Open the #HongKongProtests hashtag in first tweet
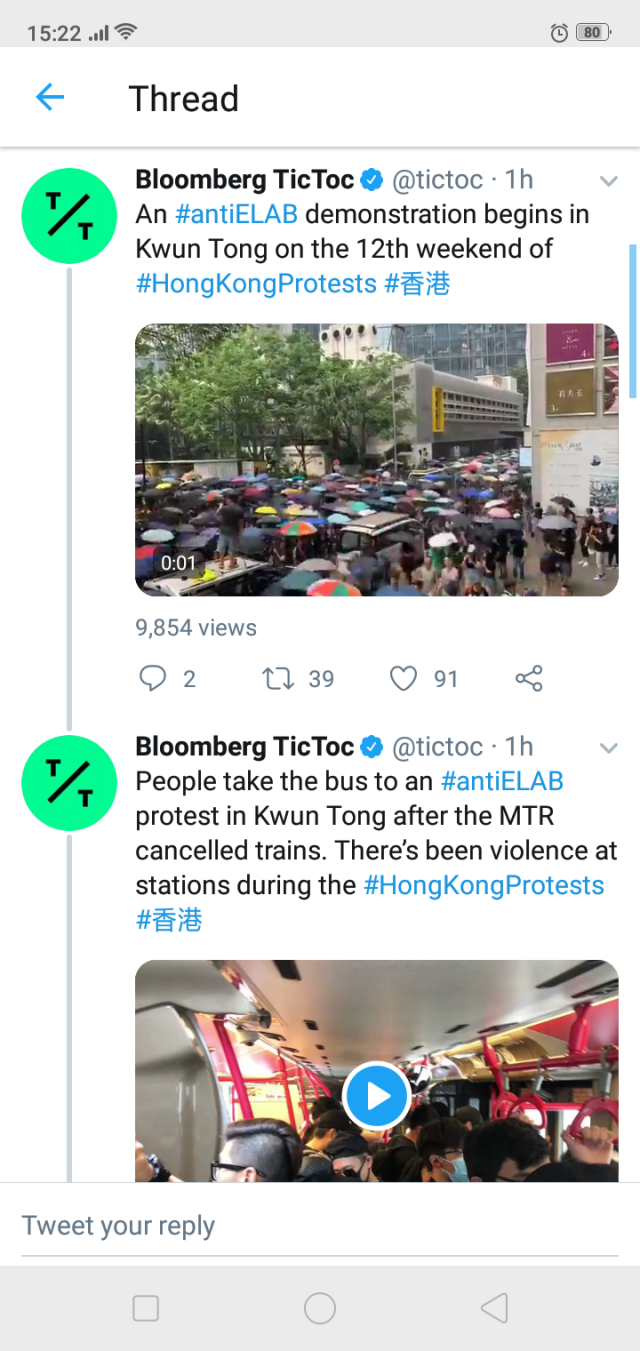This screenshot has height=1351, width=640. pyautogui.click(x=256, y=283)
